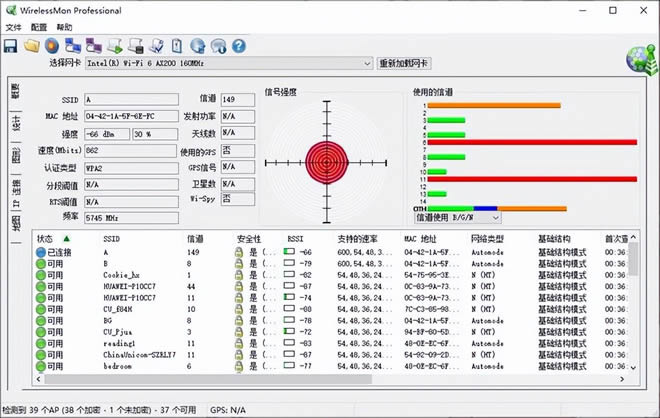The width and height of the screenshot is (660, 418).
Task: Click the MAC 地址 field
Action: pyautogui.click(x=131, y=116)
